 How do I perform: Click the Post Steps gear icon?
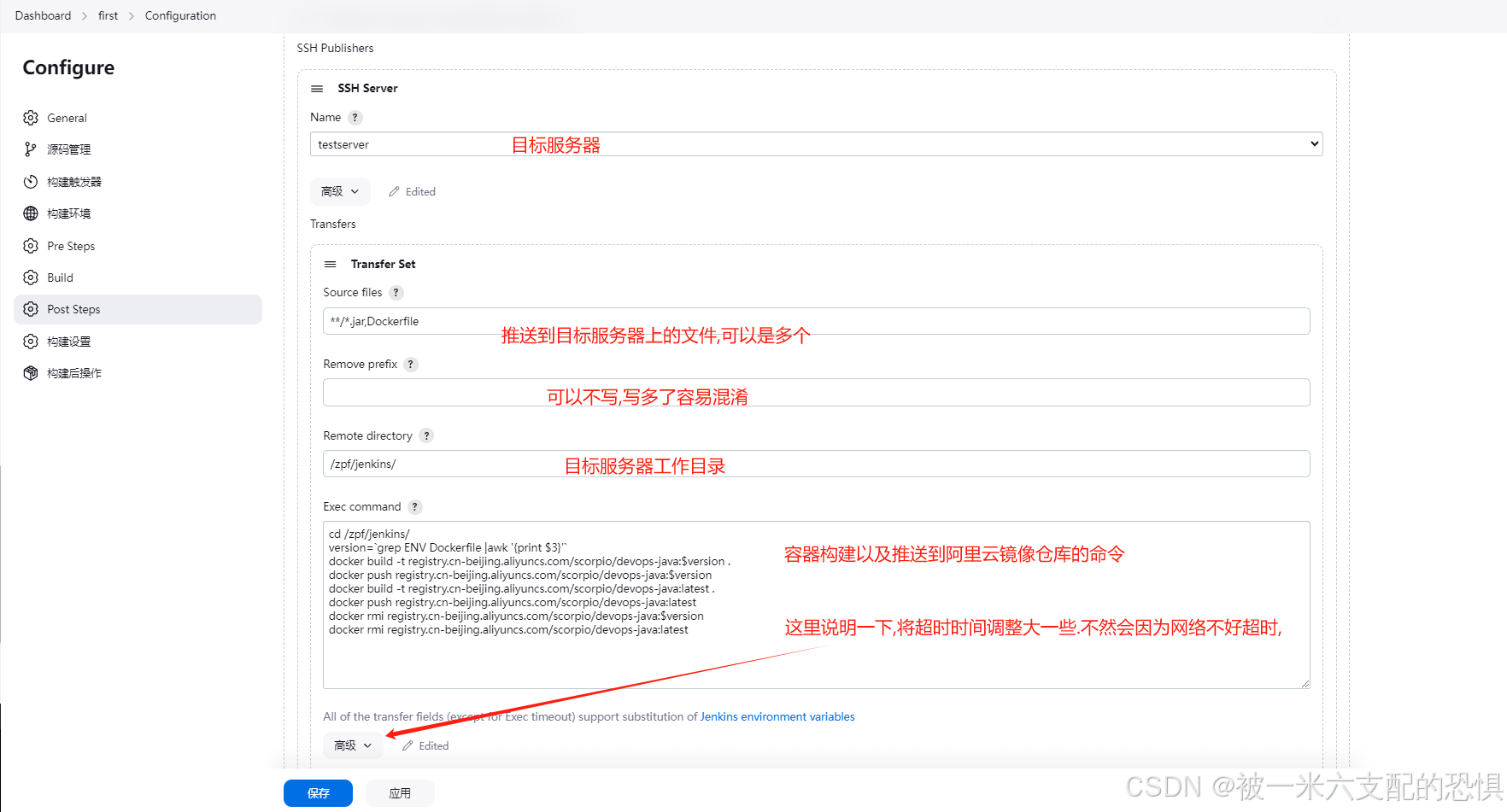(x=31, y=309)
